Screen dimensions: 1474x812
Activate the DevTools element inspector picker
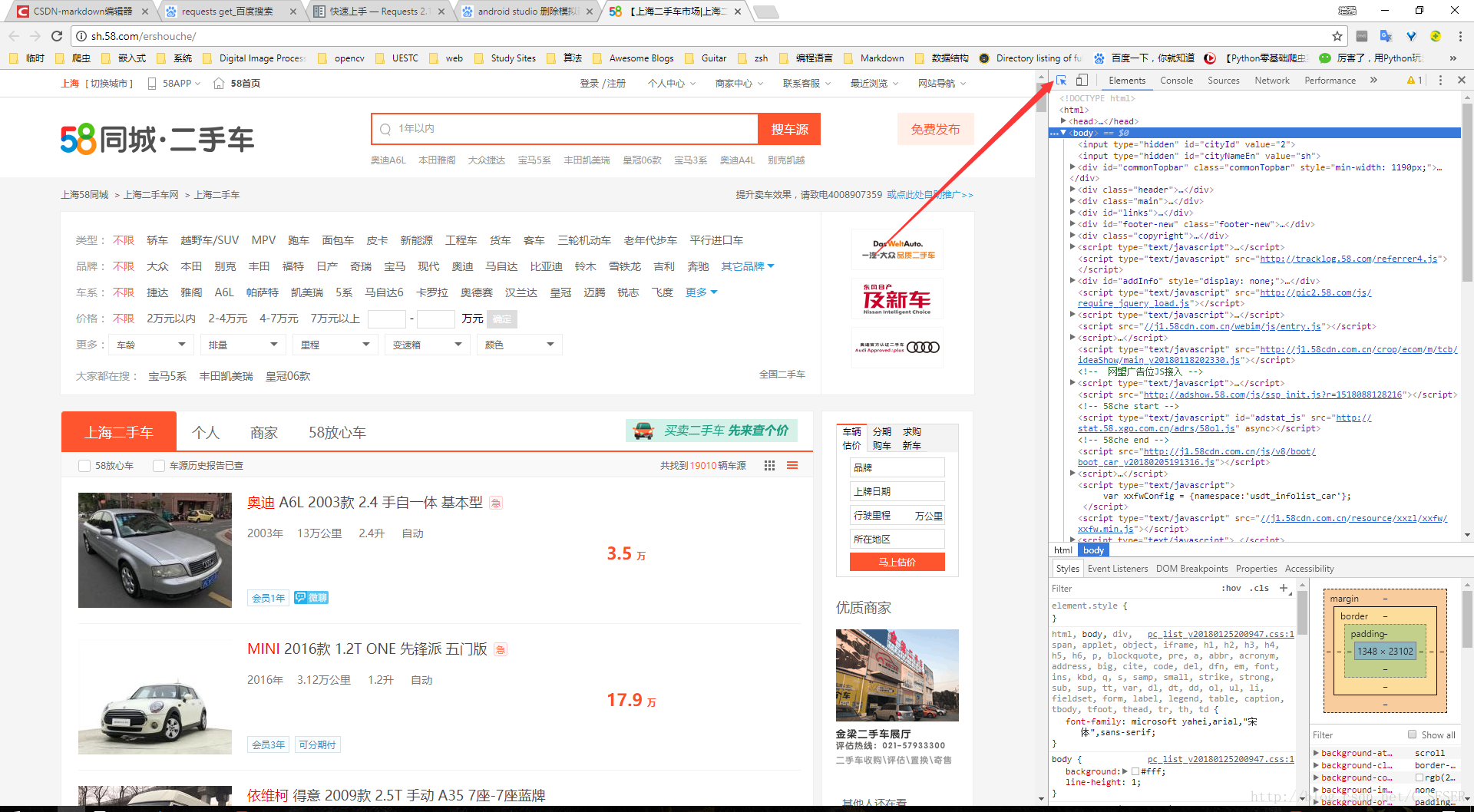tap(1061, 81)
